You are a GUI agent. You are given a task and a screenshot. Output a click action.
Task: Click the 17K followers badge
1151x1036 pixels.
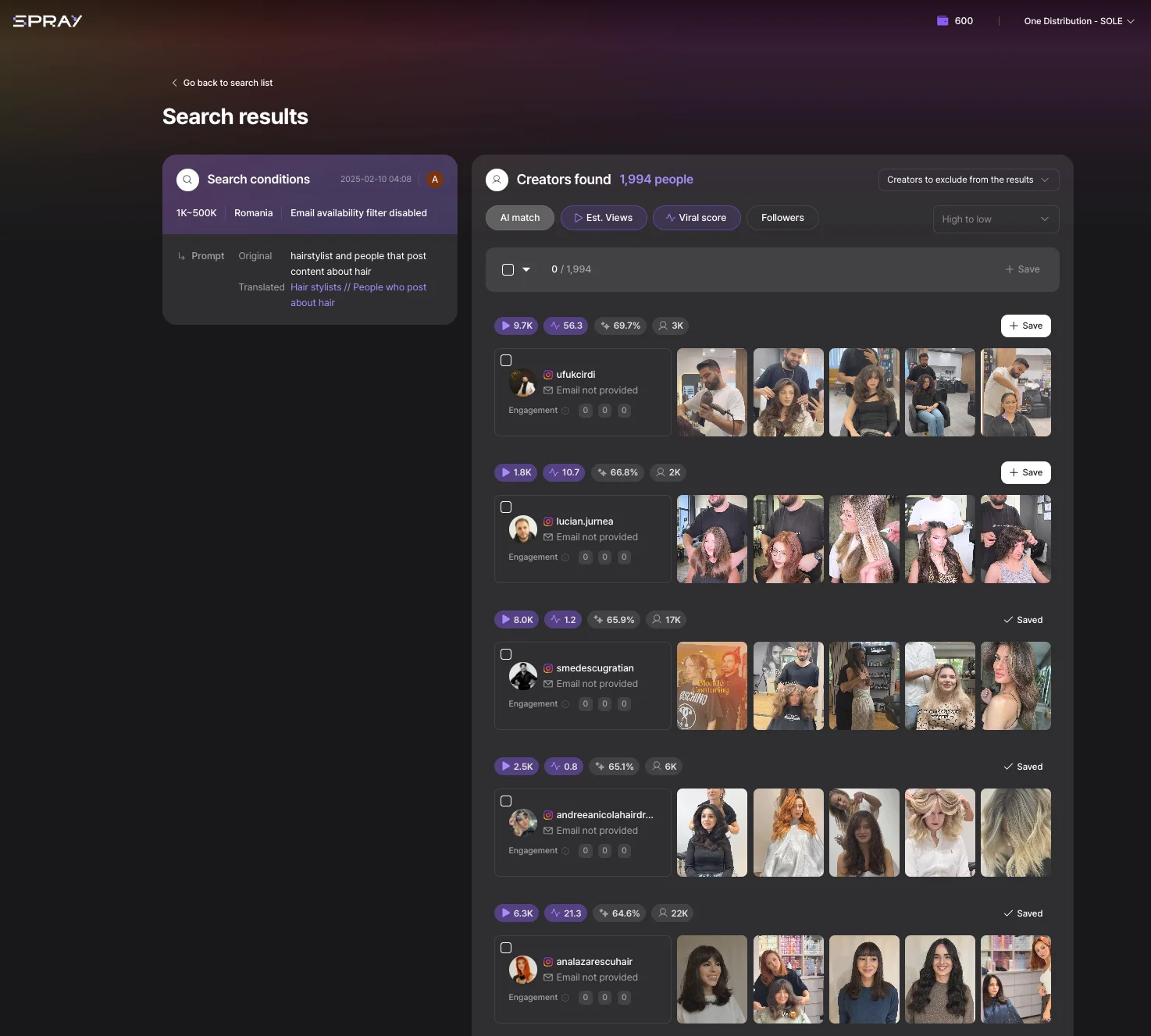[x=667, y=620]
